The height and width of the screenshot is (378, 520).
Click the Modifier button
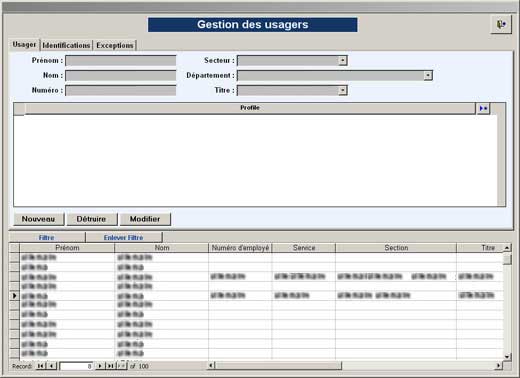click(145, 219)
